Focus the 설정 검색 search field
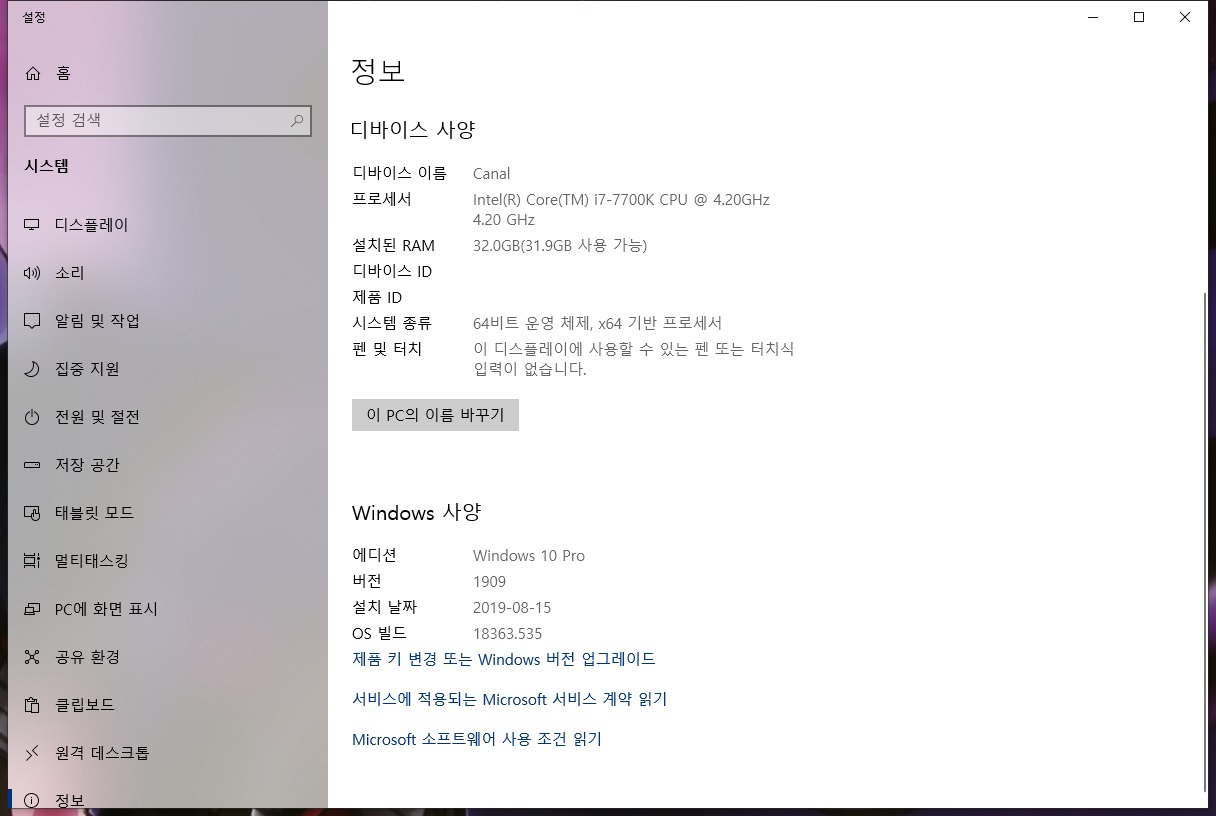1216x816 pixels. (x=168, y=121)
